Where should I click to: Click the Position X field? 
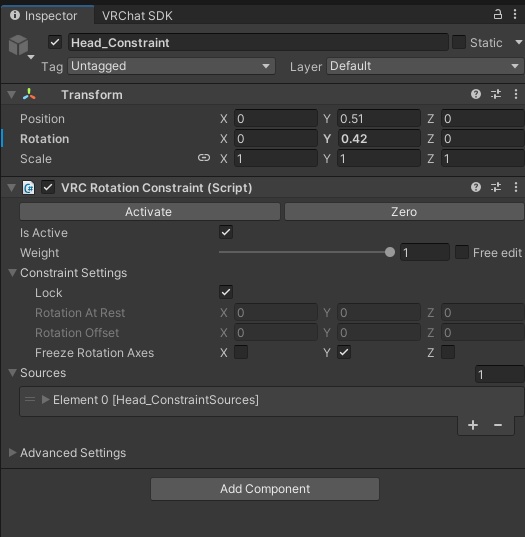click(276, 118)
